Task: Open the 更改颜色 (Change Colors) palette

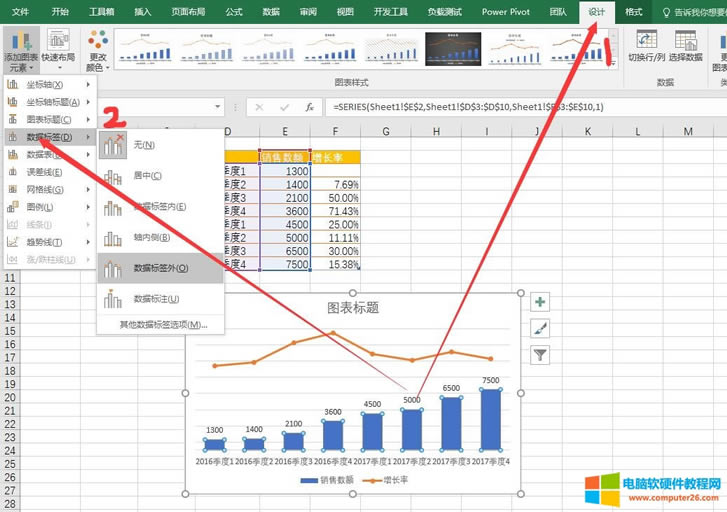Action: click(98, 50)
